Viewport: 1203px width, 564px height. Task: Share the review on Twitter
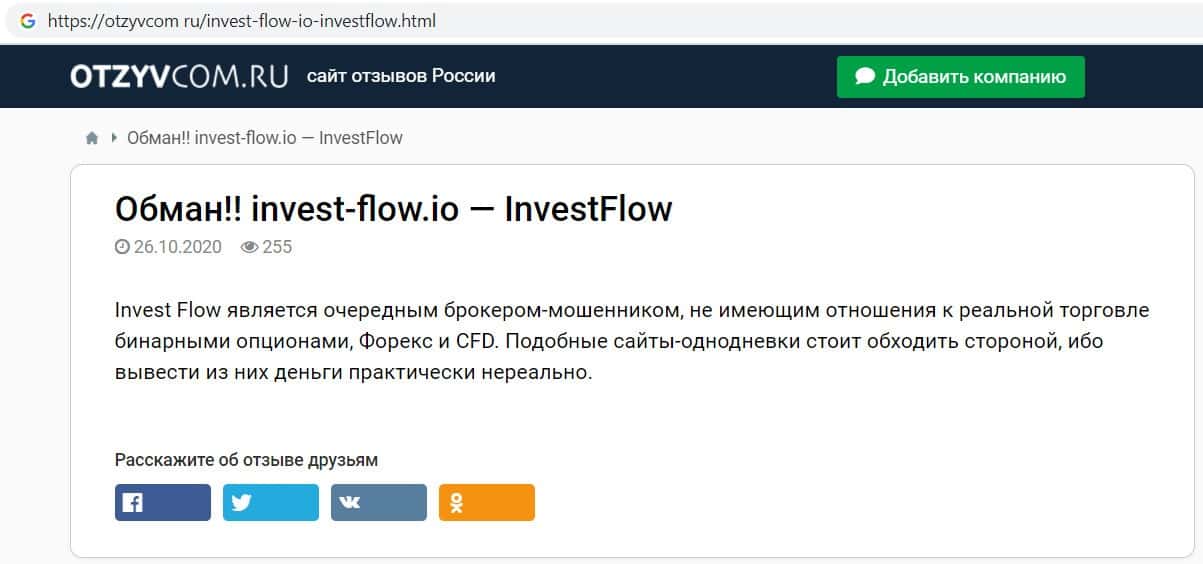click(x=271, y=503)
